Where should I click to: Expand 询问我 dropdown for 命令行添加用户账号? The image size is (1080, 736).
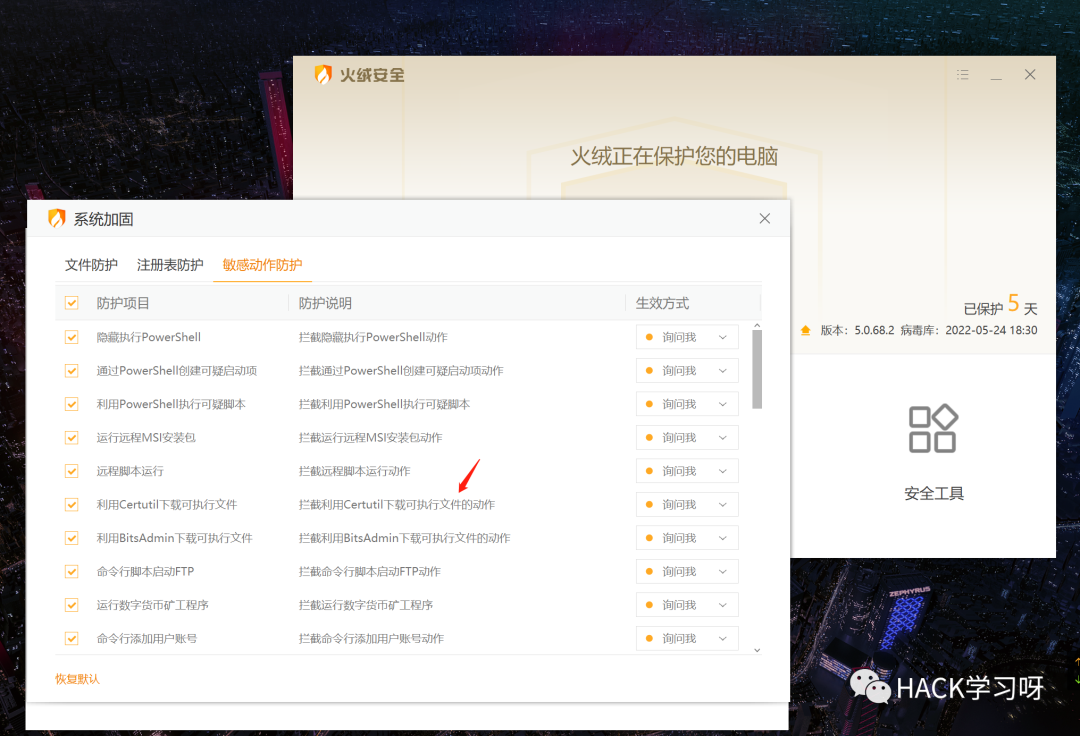[x=687, y=638]
